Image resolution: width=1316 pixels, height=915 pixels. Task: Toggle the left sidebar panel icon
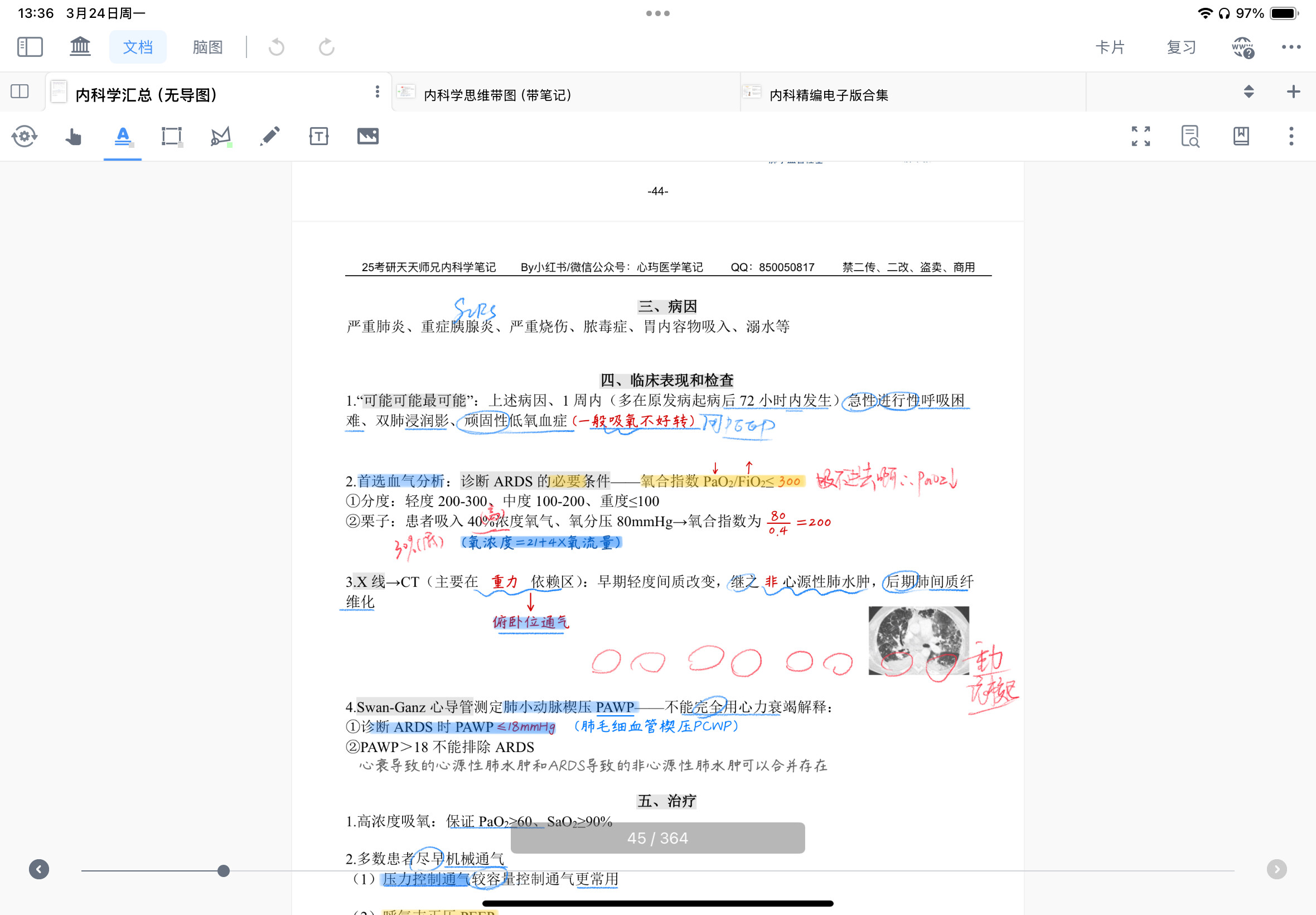pos(30,47)
